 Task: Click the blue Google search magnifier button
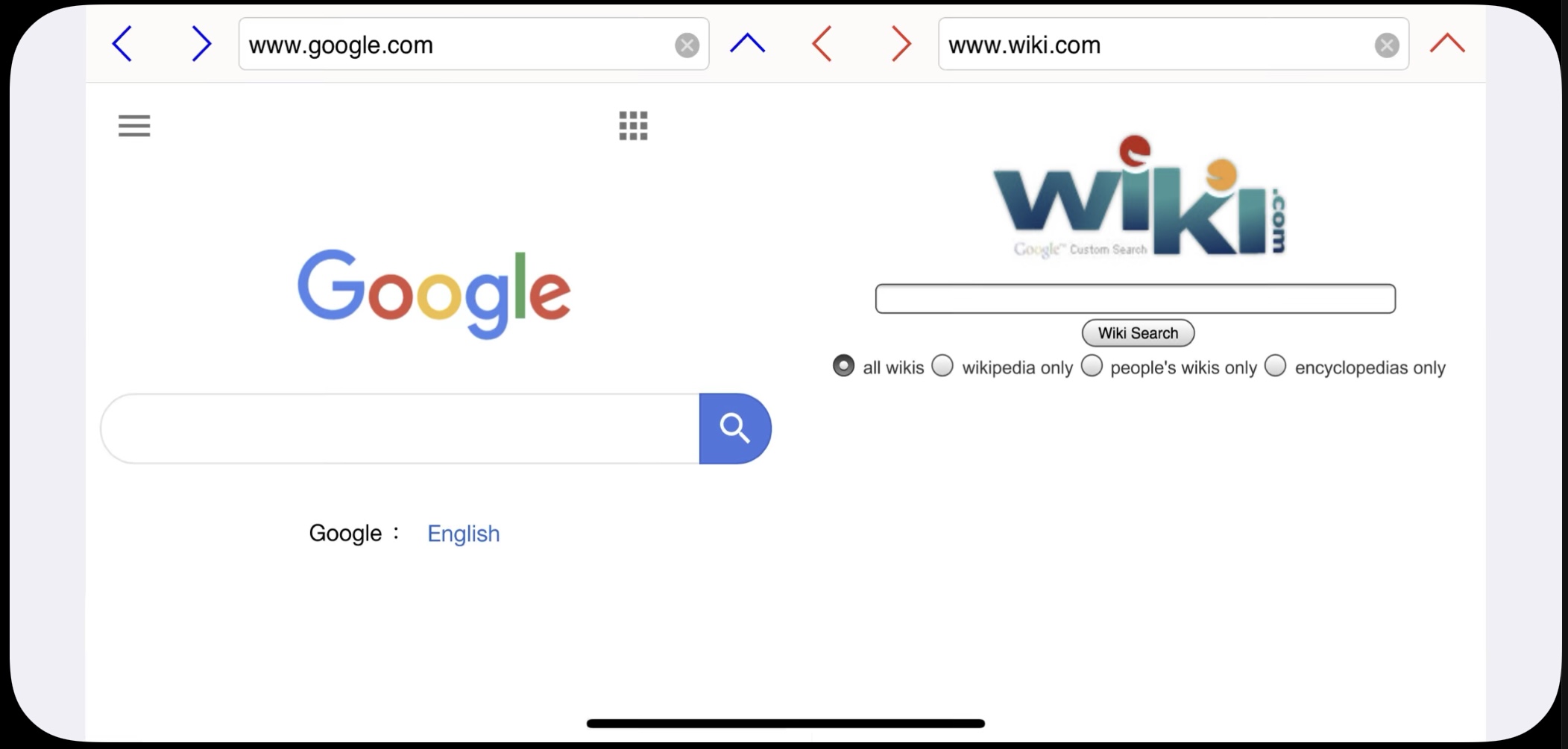pyautogui.click(x=735, y=429)
